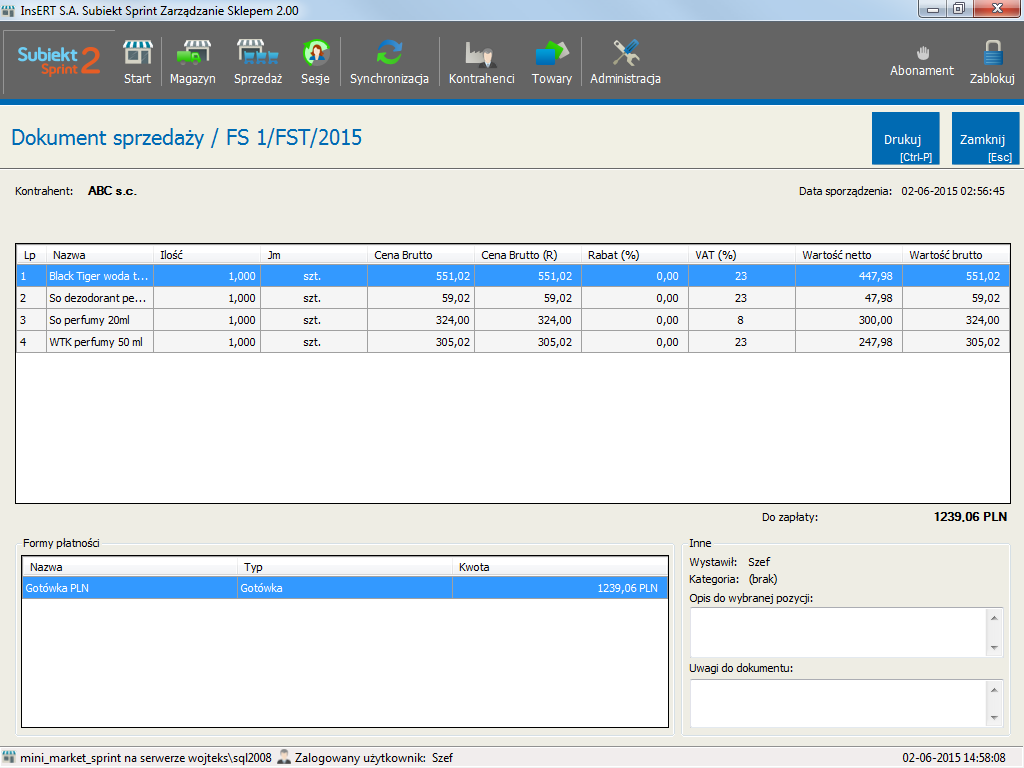Open the Magazyn warehouse module
The height and width of the screenshot is (768, 1024).
point(193,63)
